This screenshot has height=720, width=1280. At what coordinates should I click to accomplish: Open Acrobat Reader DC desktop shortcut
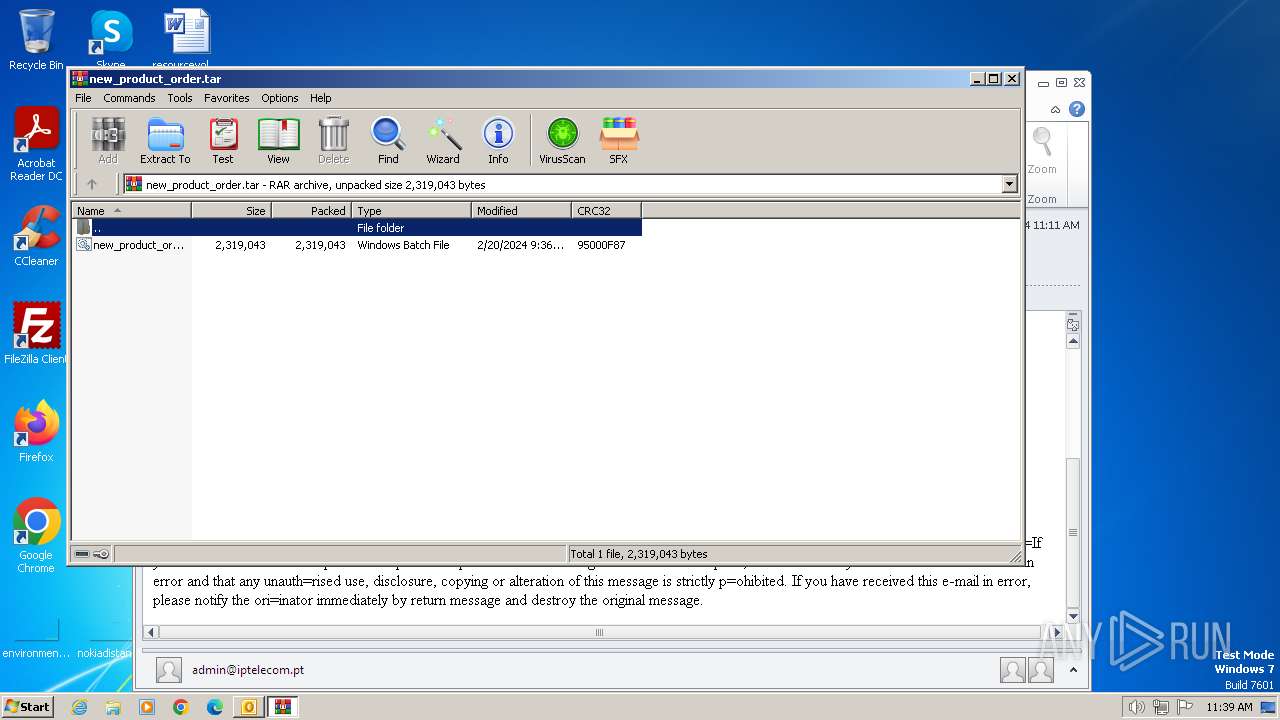click(x=36, y=145)
